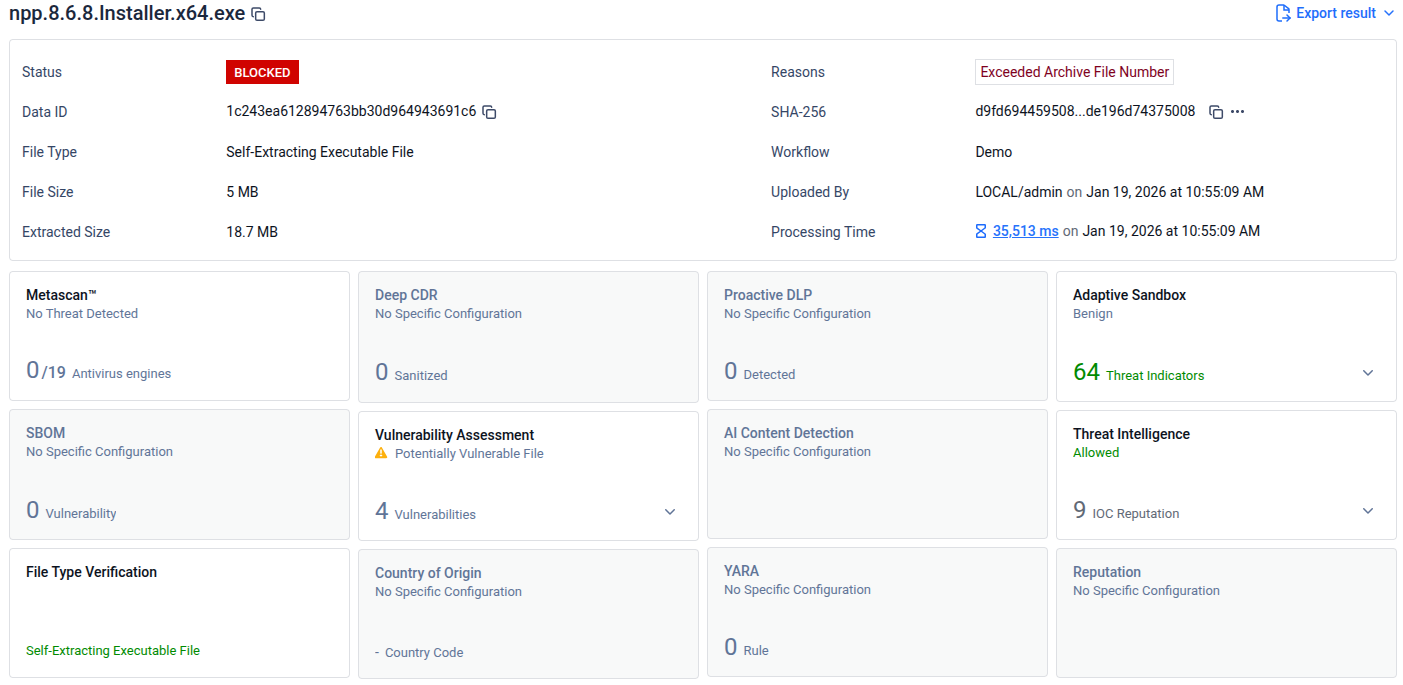
Task: Click the hourglass processing time icon
Action: click(981, 231)
